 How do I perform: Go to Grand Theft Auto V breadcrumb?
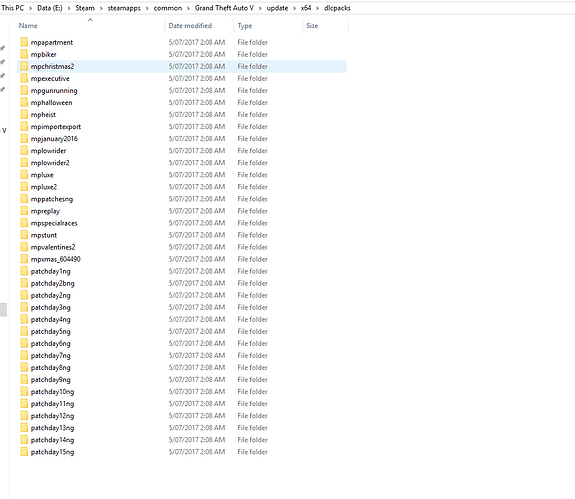(224, 8)
